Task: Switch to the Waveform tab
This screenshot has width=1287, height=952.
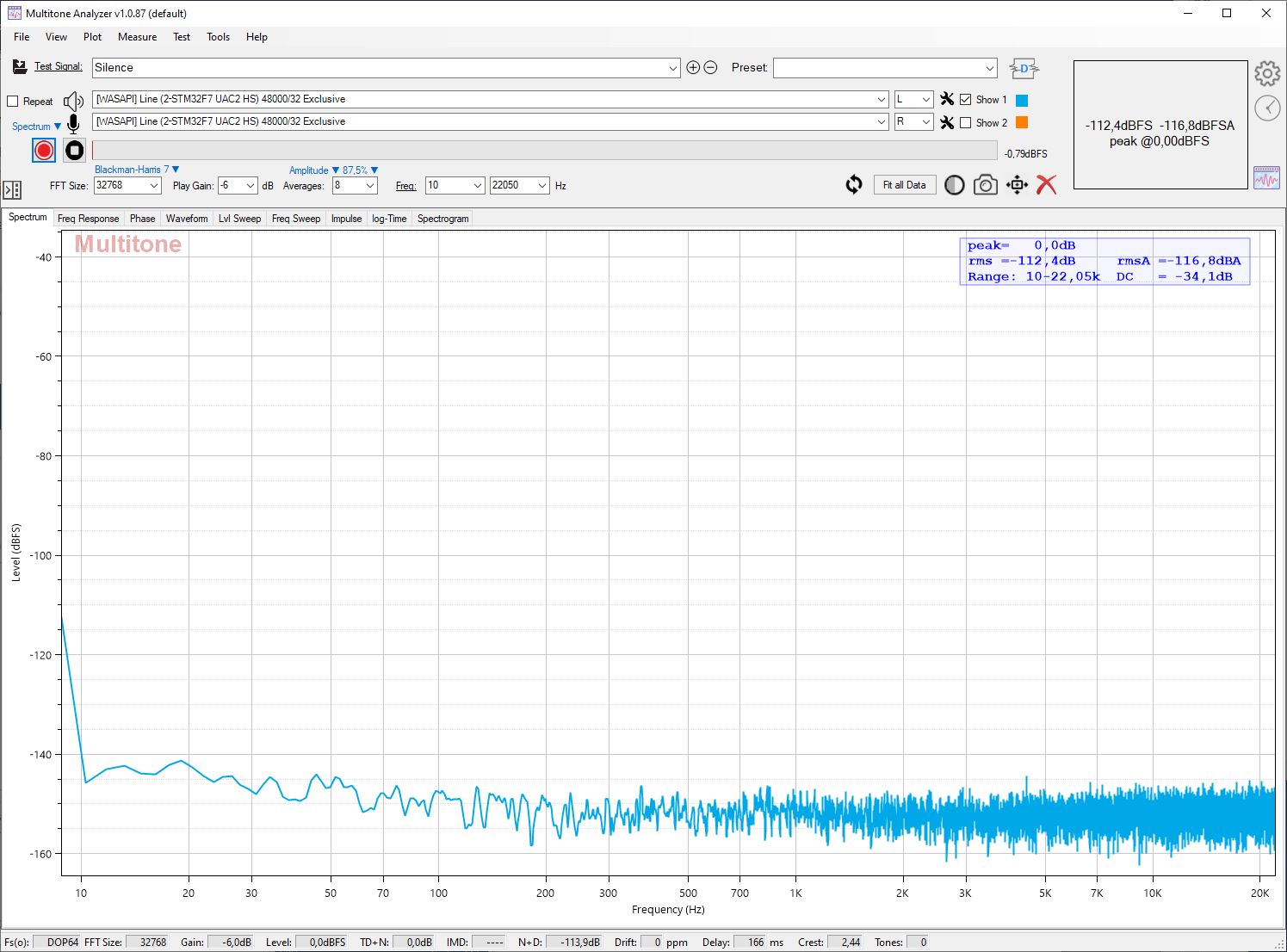Action: click(x=187, y=219)
